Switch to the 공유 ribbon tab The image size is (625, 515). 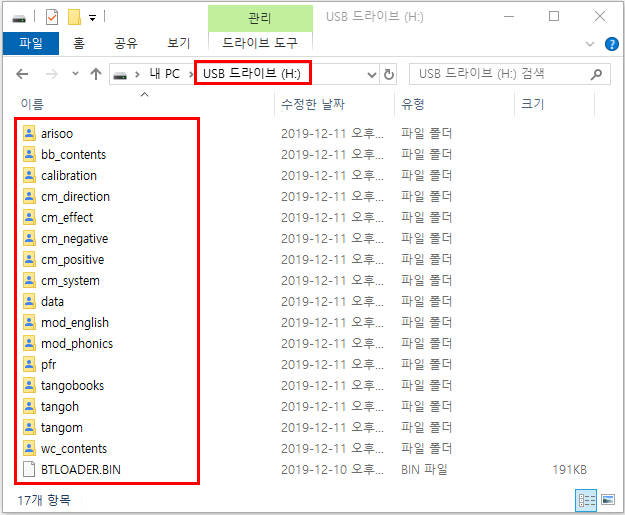[126, 43]
